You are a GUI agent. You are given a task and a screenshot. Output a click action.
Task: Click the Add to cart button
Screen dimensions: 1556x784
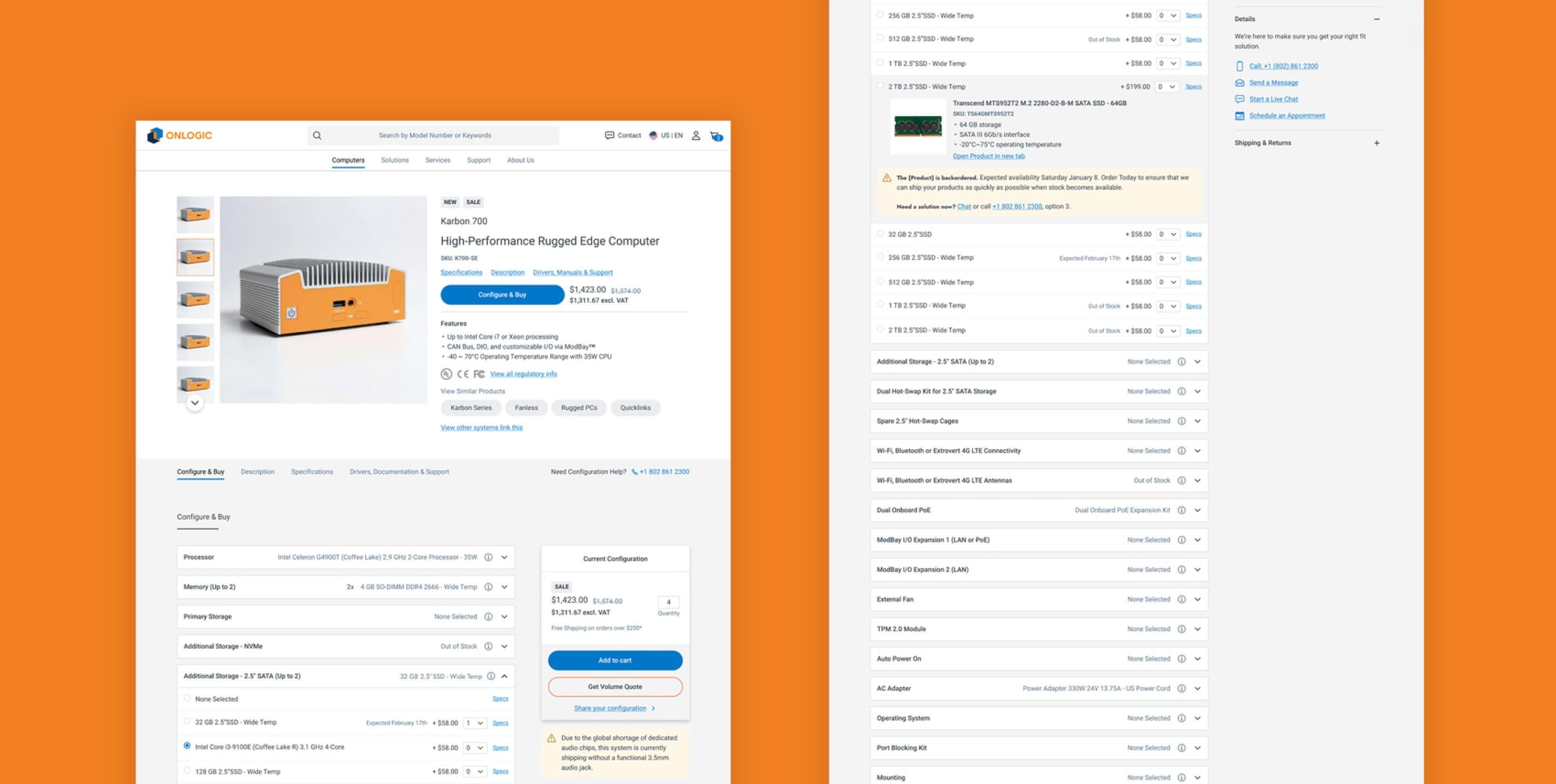click(614, 660)
